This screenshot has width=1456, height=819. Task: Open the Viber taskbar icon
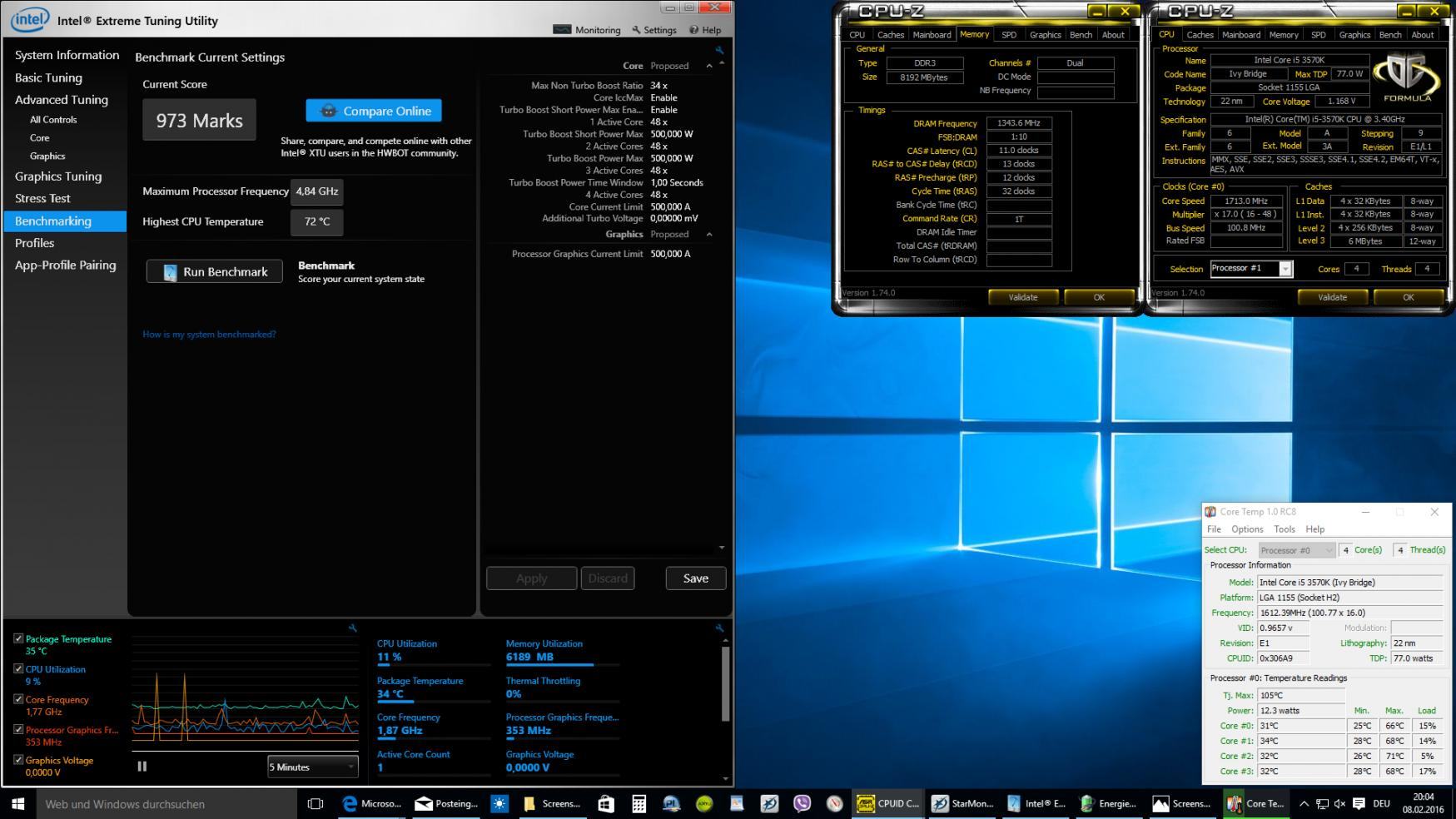tap(802, 804)
